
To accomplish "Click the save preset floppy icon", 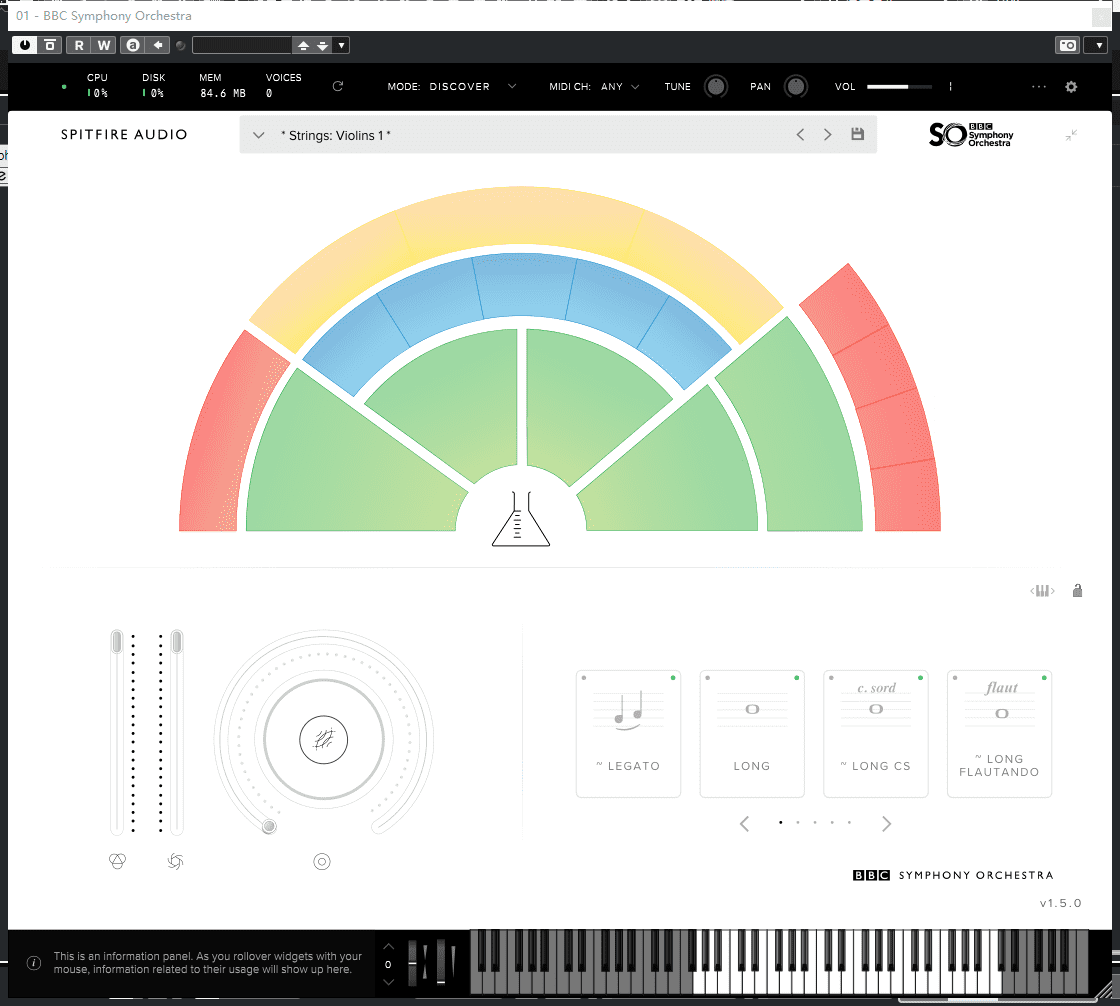I will (x=857, y=134).
